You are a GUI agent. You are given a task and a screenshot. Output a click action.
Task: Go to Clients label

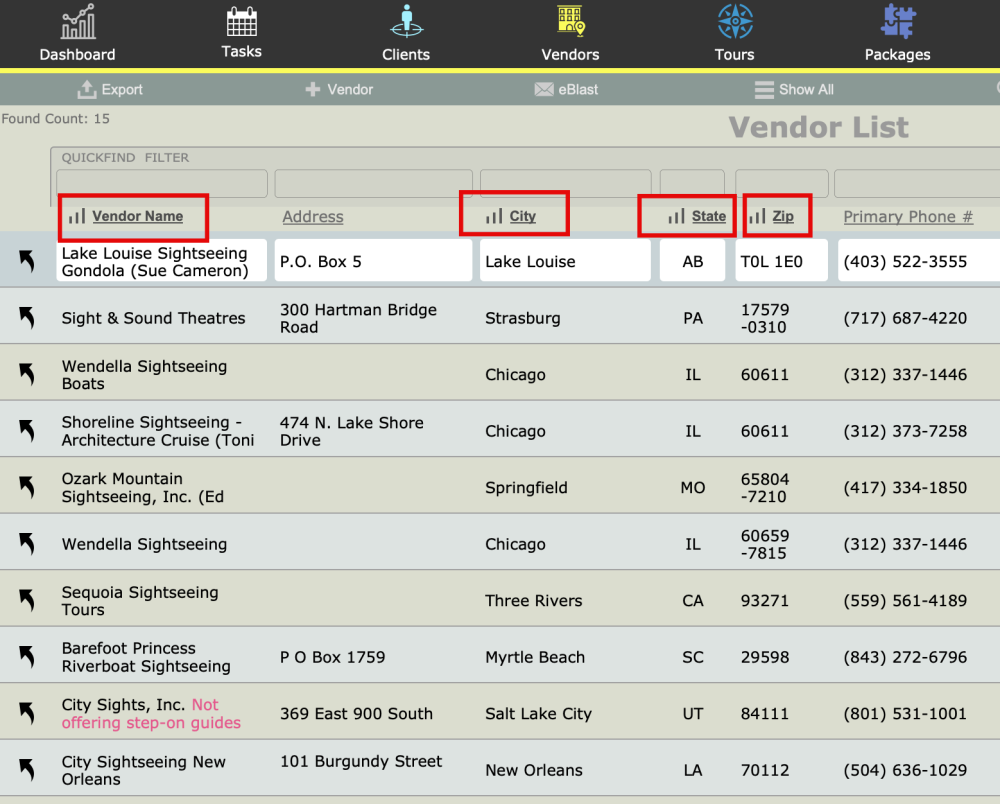point(406,55)
